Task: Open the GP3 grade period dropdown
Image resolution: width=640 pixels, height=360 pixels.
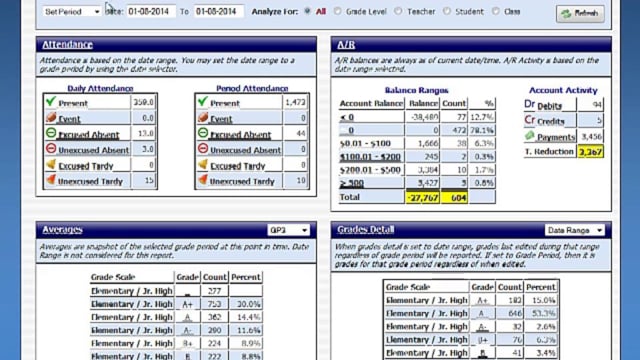Action: [x=288, y=230]
